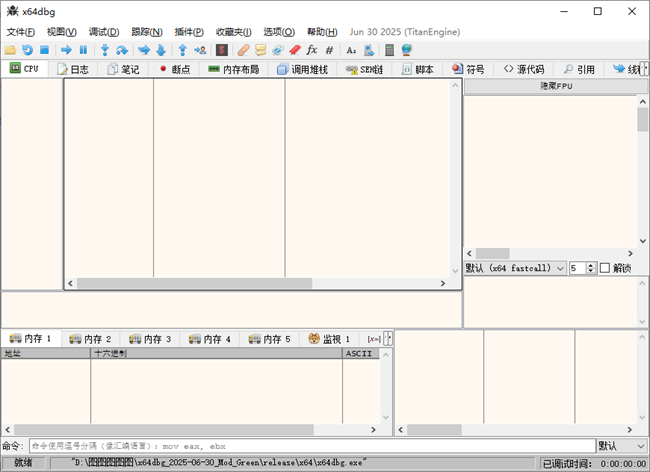Open the fx functions icon
This screenshot has height=472, width=650.
tap(311, 50)
